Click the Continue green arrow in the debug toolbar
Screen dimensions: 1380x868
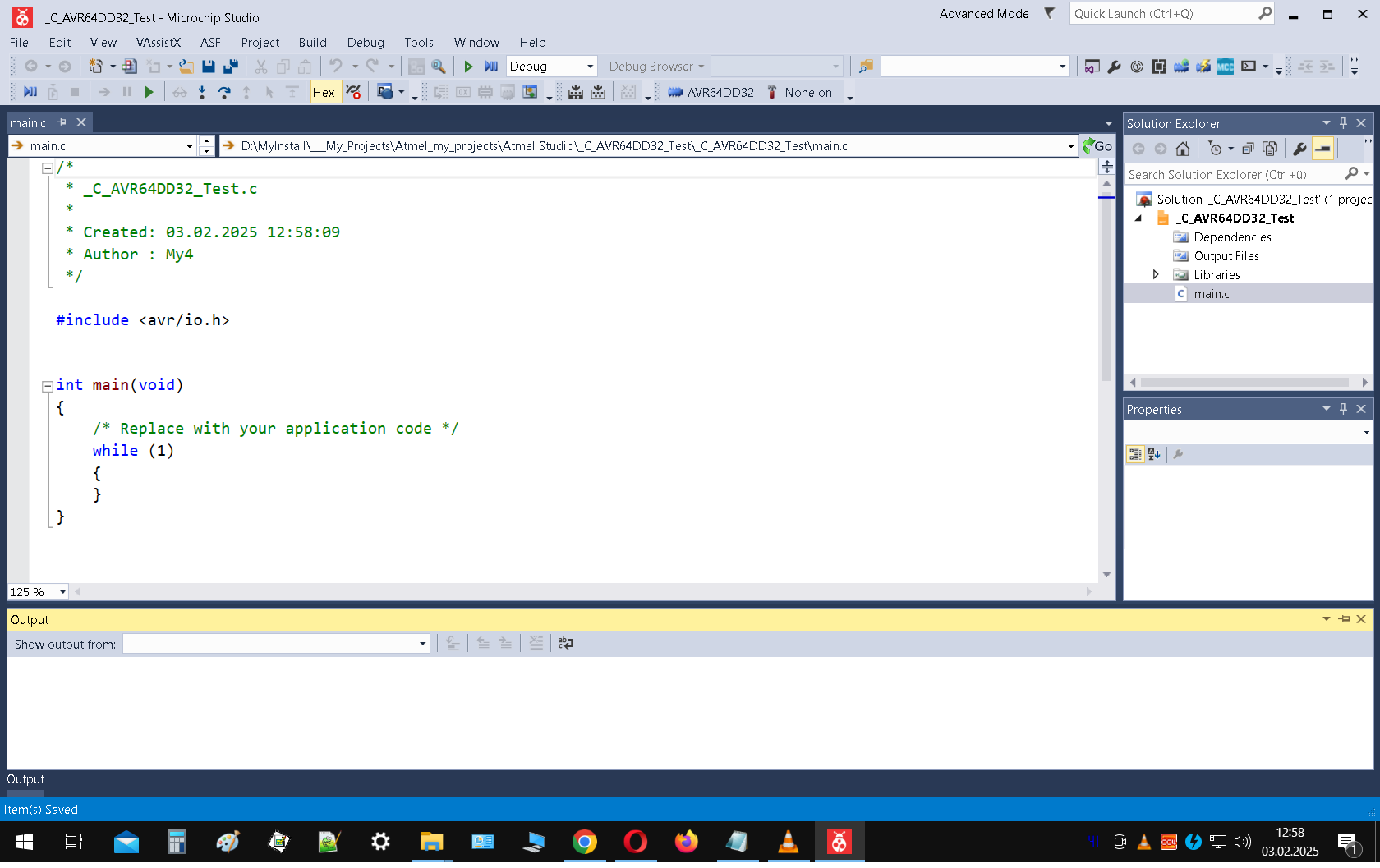pos(149,93)
